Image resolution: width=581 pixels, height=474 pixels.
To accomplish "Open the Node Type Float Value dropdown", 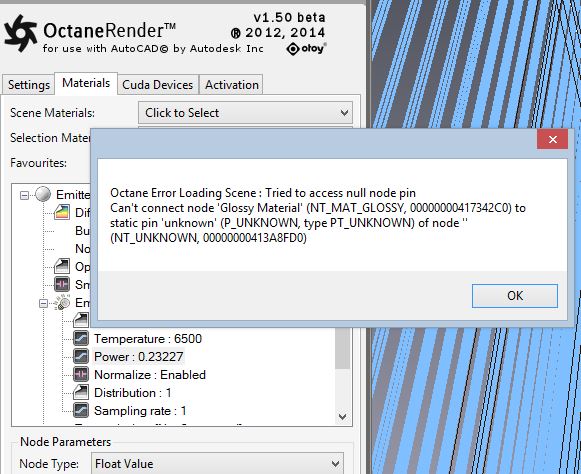I will click(218, 463).
